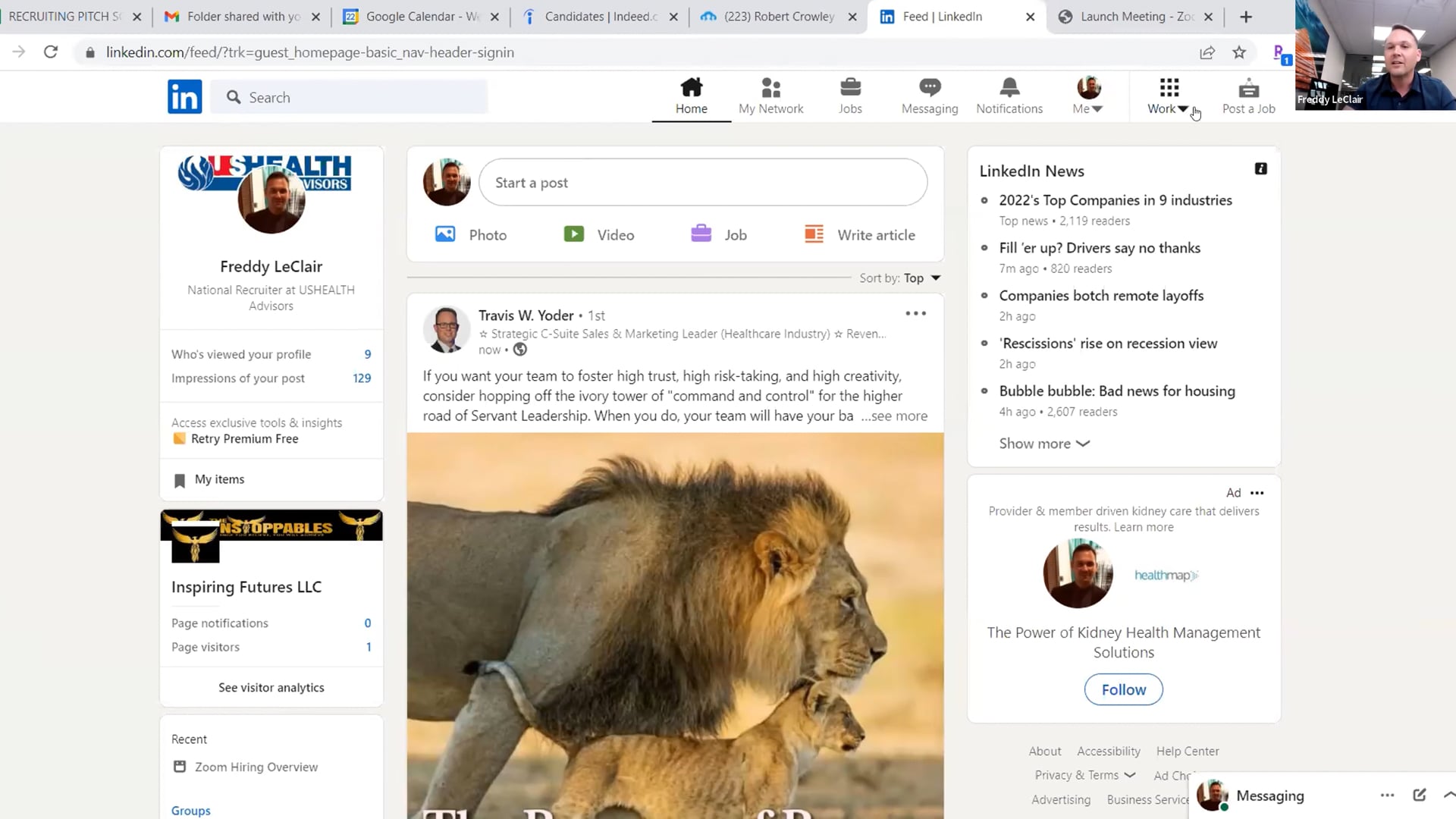
Task: Expand the Work apps grid menu
Action: pyautogui.click(x=1169, y=96)
